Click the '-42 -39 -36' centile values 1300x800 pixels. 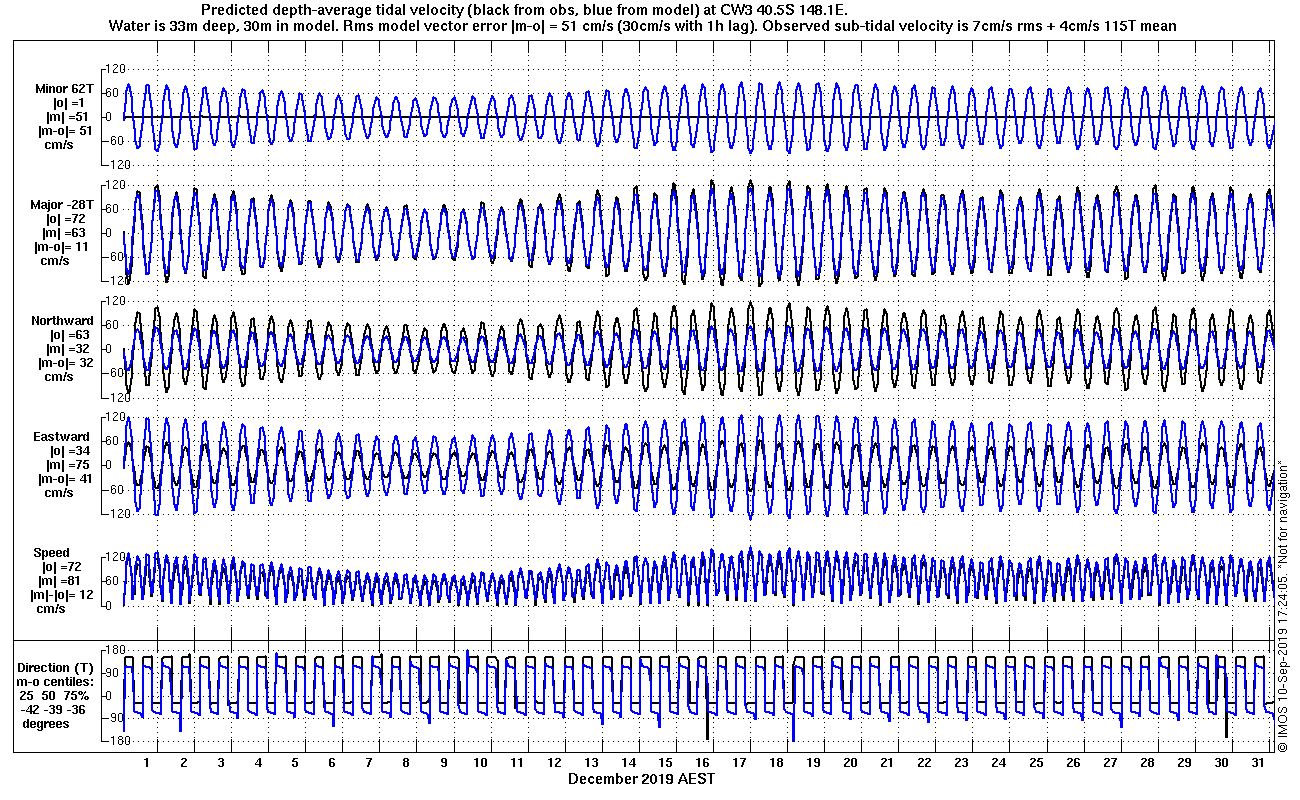[x=54, y=709]
